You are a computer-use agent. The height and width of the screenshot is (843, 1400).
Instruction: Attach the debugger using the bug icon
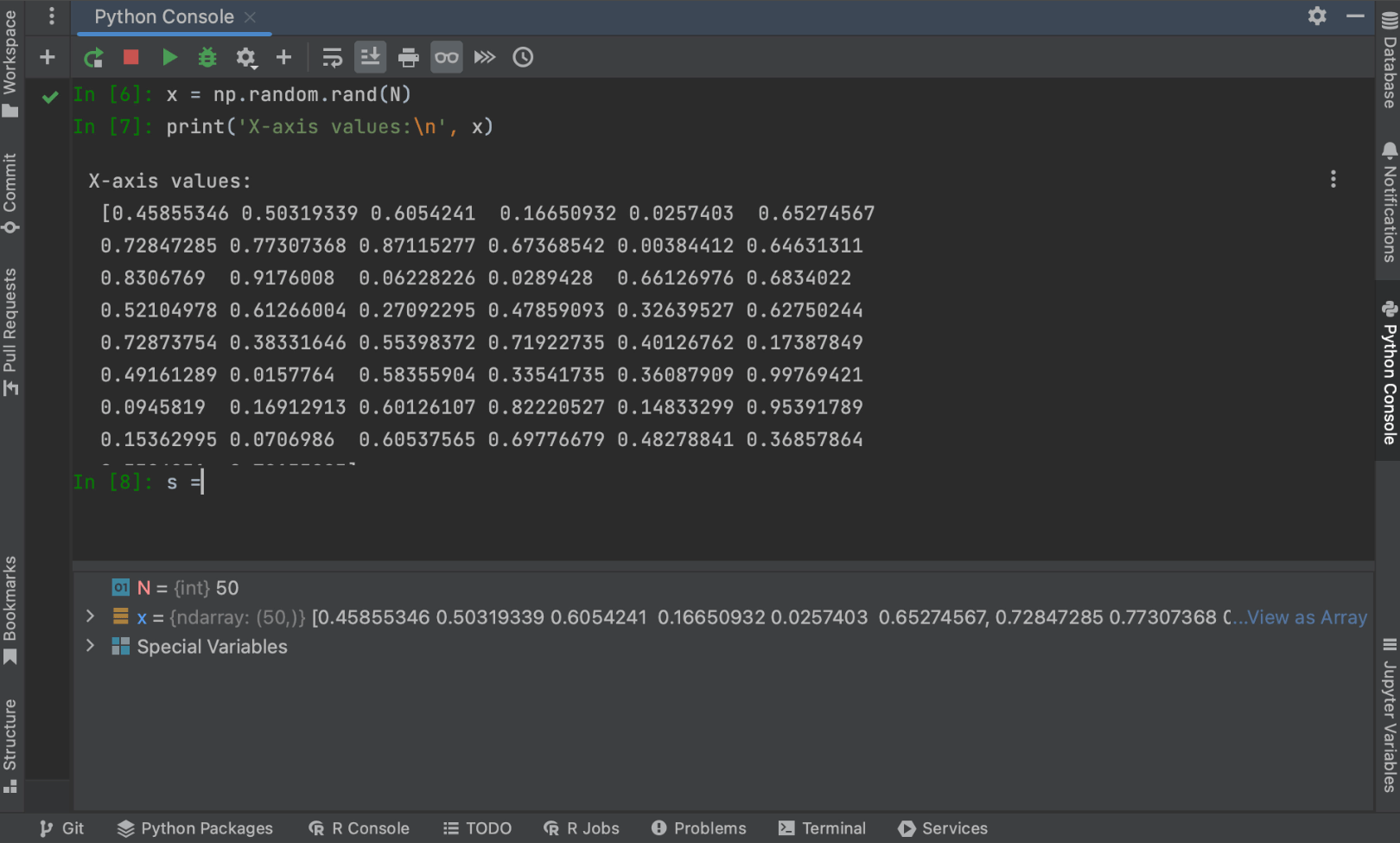coord(207,58)
